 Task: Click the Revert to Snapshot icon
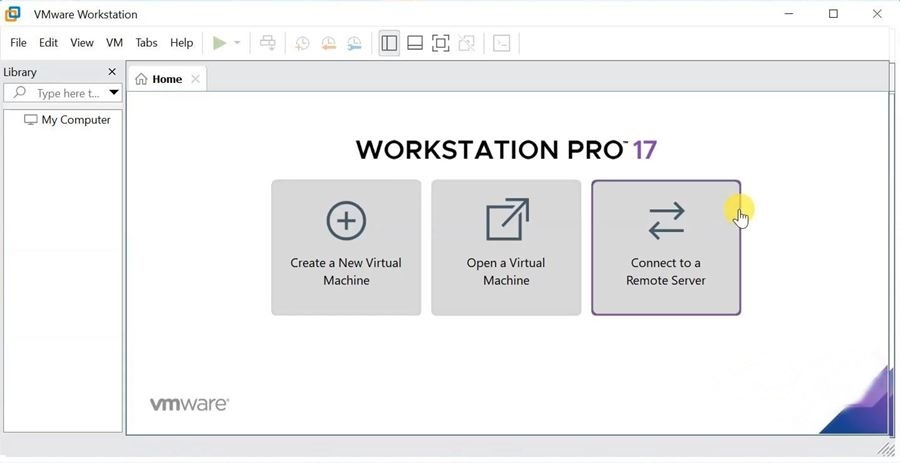point(328,43)
